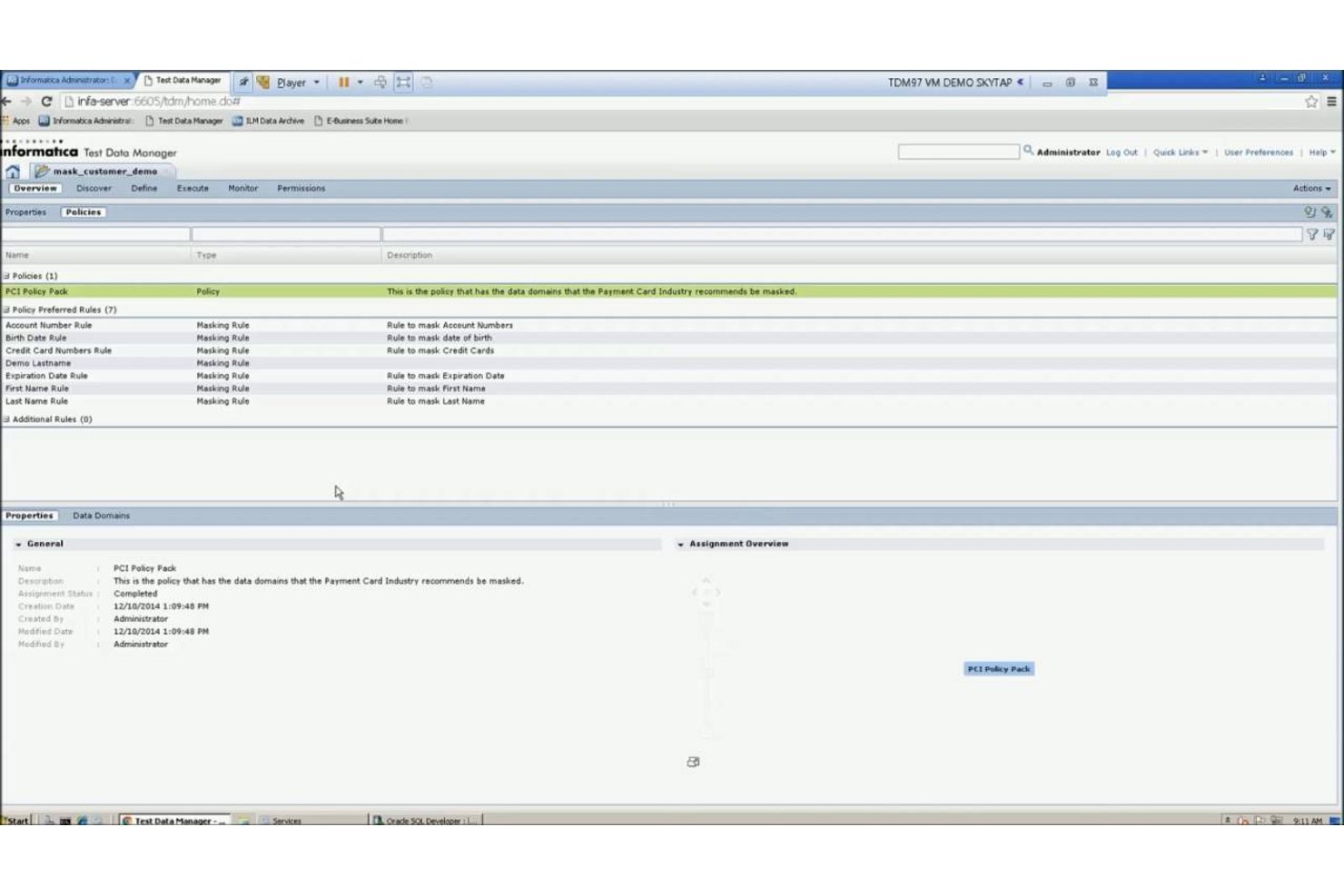Click the search magnifier icon next to Administrator
The image size is (1344, 896).
click(1028, 151)
